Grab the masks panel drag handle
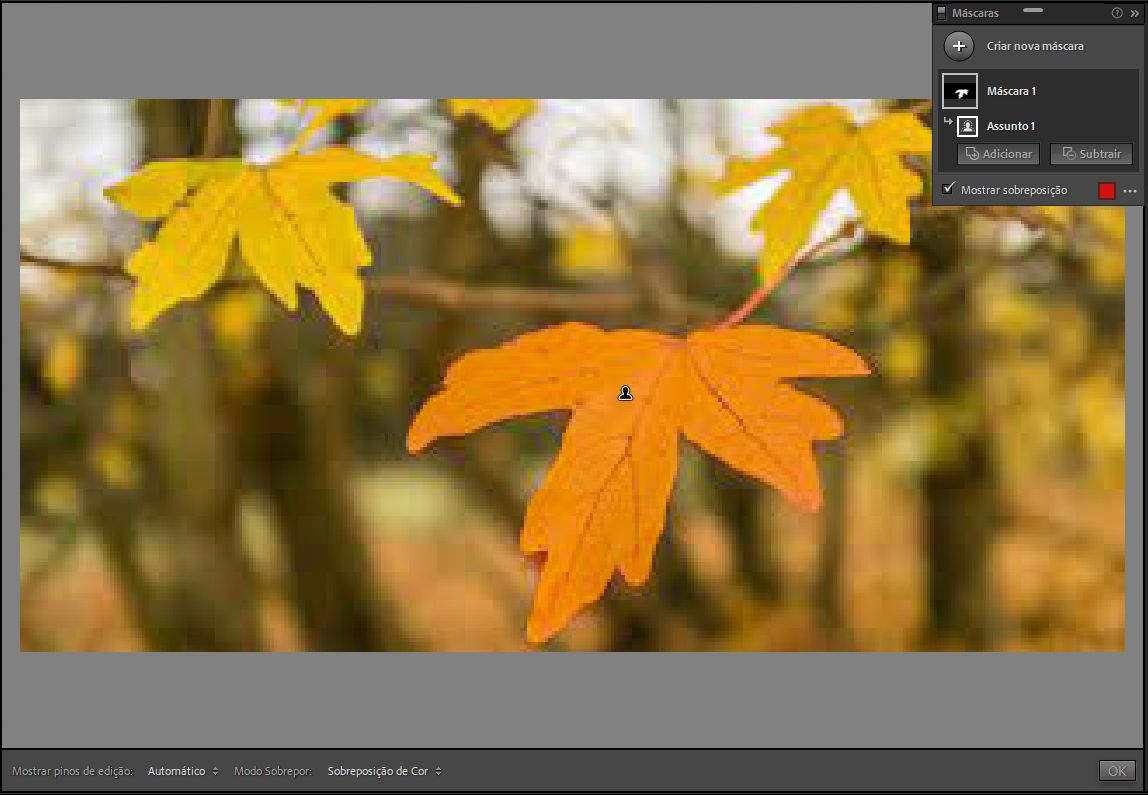Image resolution: width=1148 pixels, height=795 pixels. (x=1032, y=10)
